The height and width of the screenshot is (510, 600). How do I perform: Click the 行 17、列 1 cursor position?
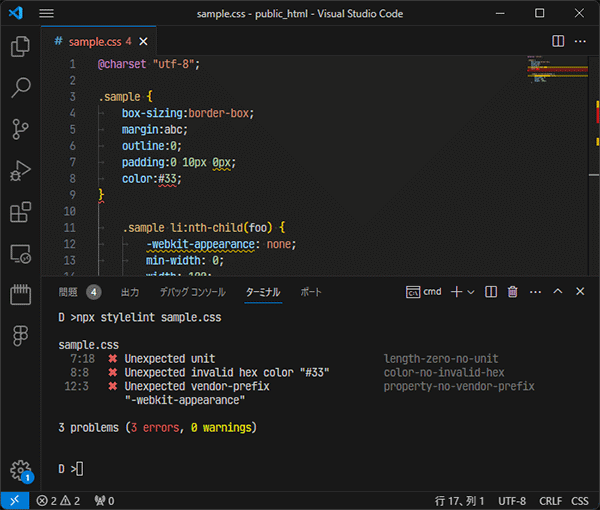[x=459, y=501]
